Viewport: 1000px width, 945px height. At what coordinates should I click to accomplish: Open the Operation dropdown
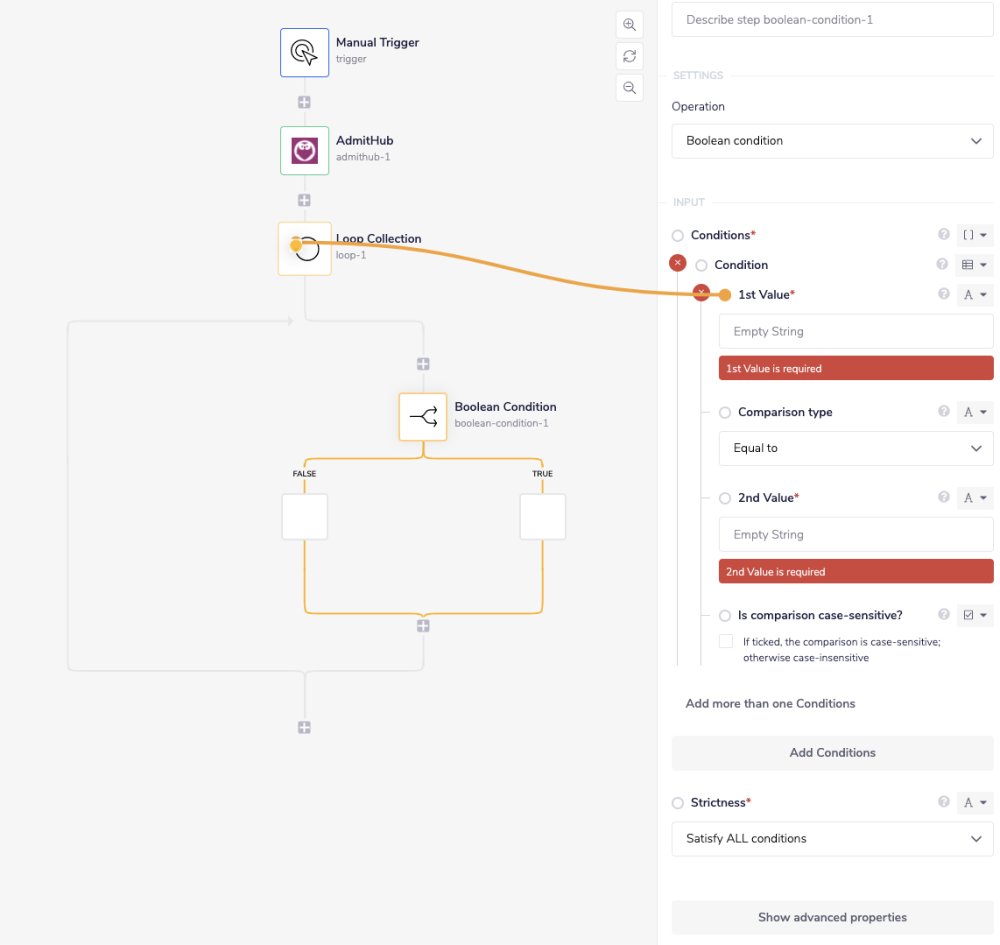(x=832, y=141)
